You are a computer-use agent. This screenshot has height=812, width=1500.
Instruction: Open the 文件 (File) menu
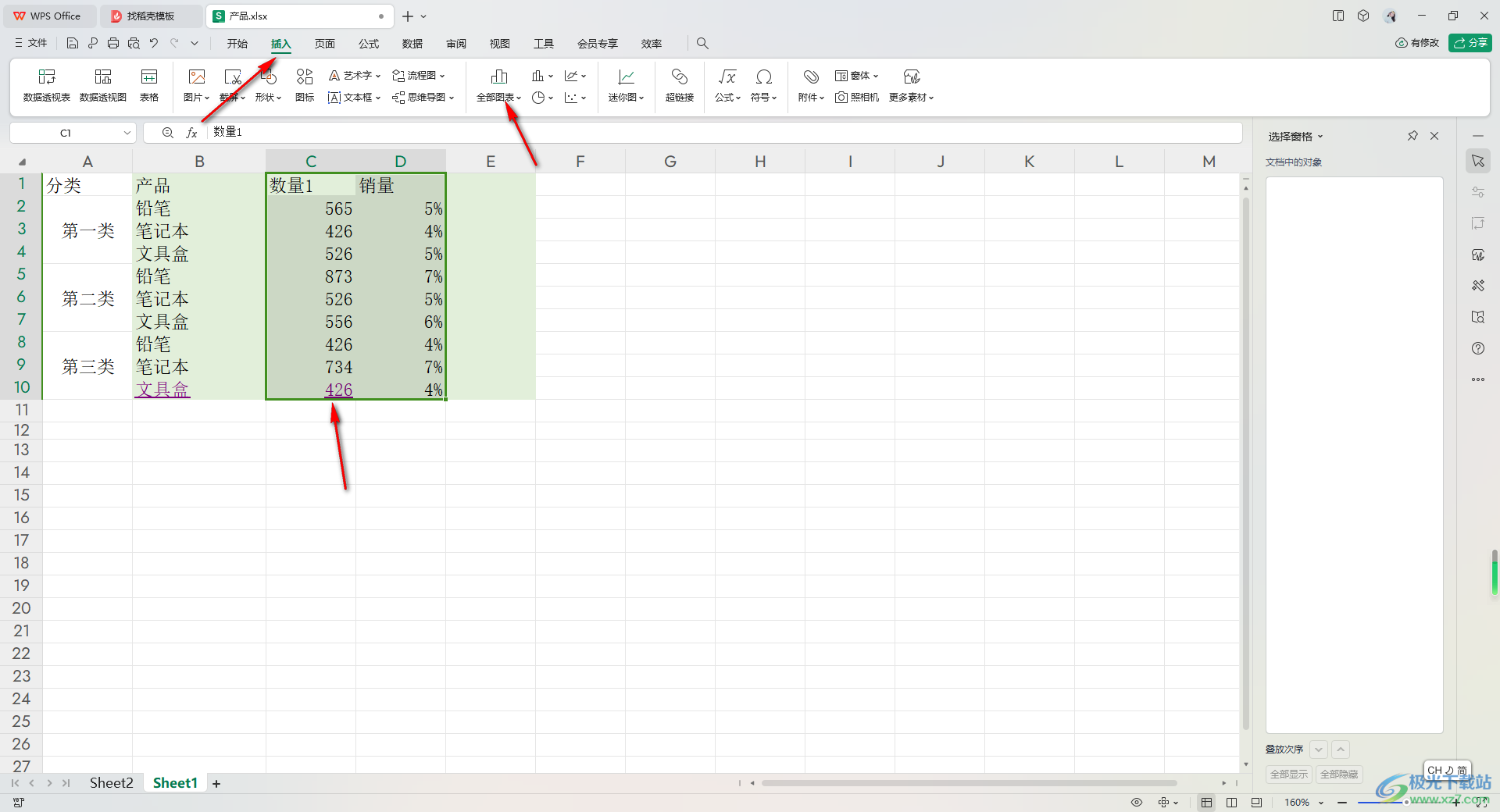(x=31, y=44)
